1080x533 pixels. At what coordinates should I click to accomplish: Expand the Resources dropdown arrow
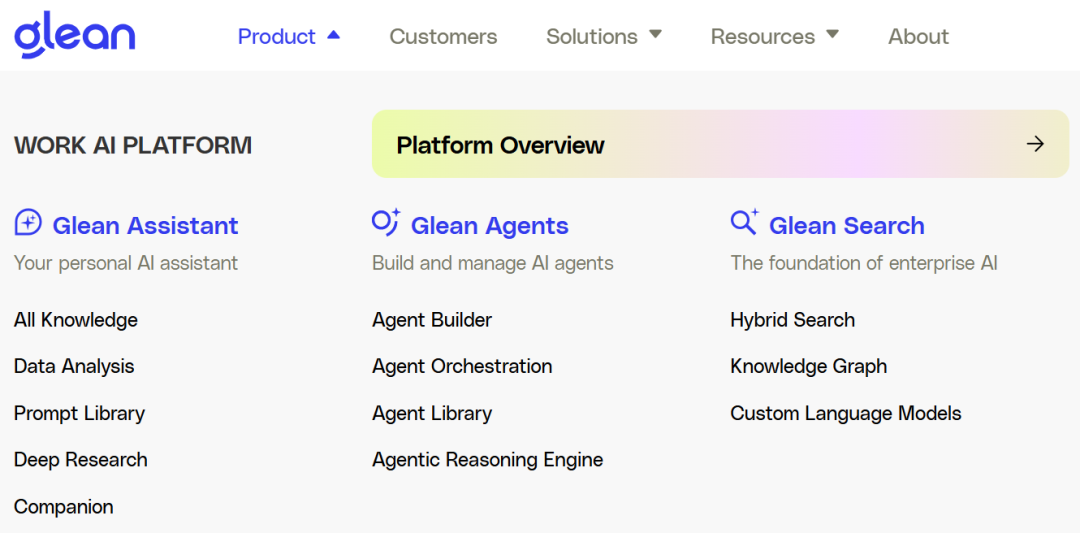click(832, 34)
